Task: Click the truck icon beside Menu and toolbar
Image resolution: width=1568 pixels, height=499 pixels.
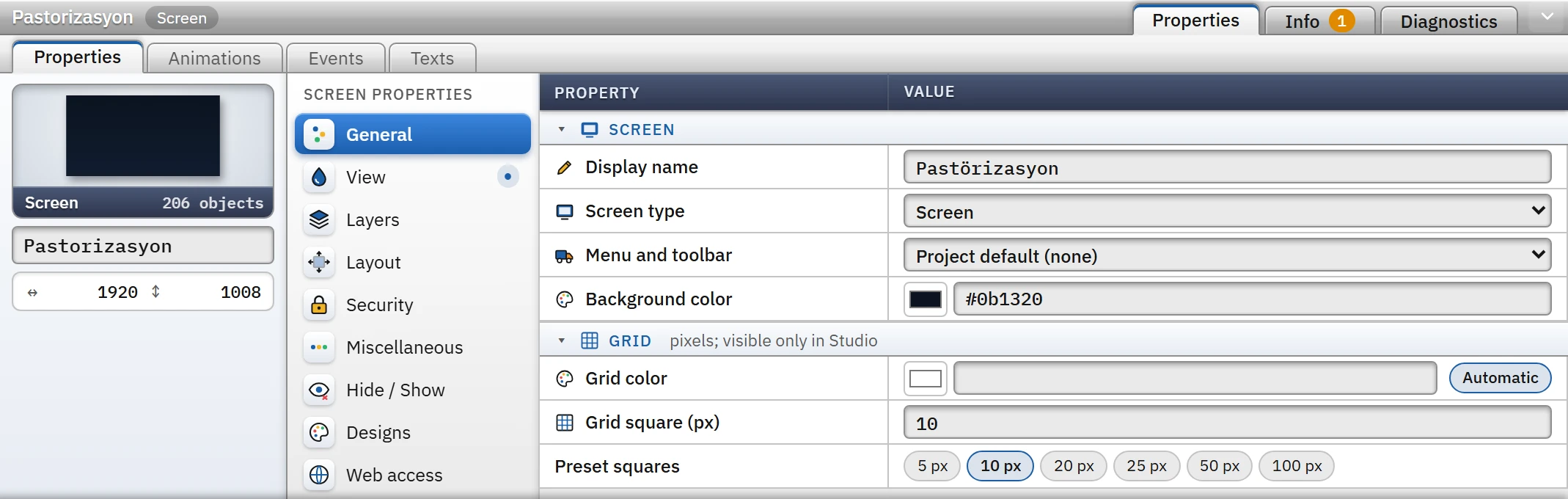Action: (564, 255)
